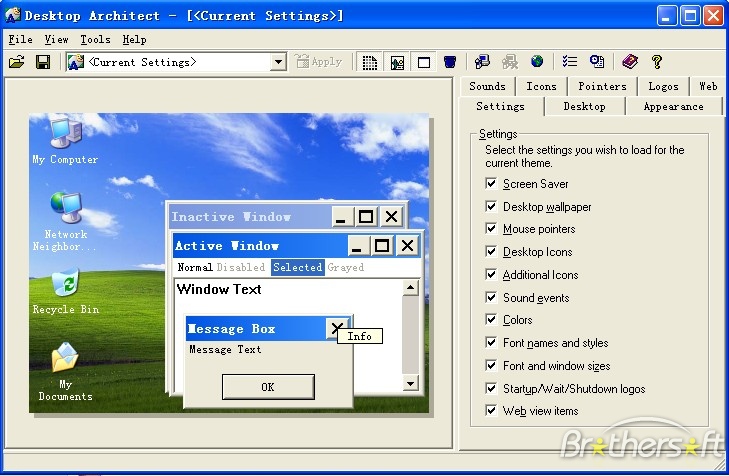Click the theme icon inside the combo box
729x476 pixels.
point(75,62)
